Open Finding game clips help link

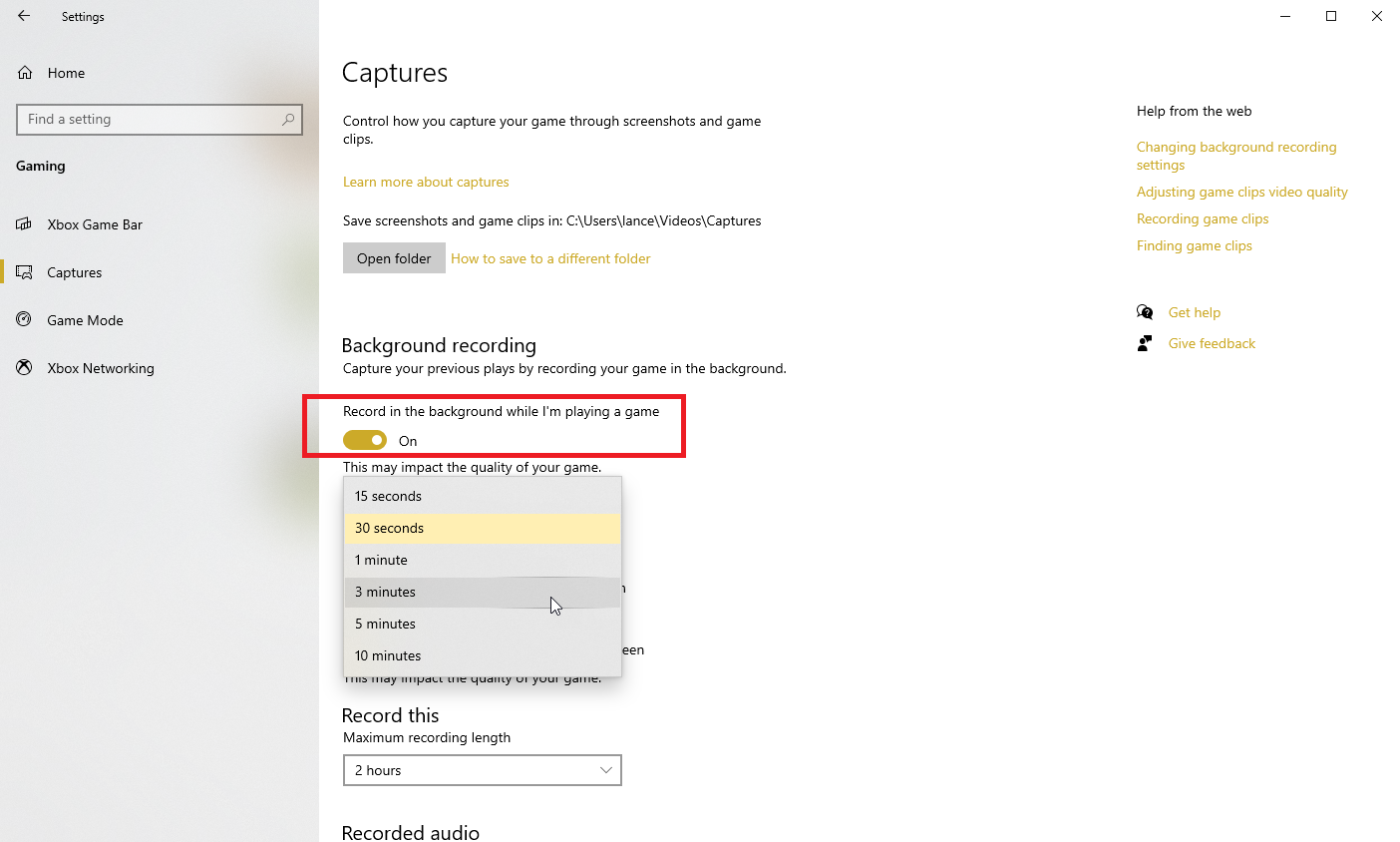(1195, 245)
